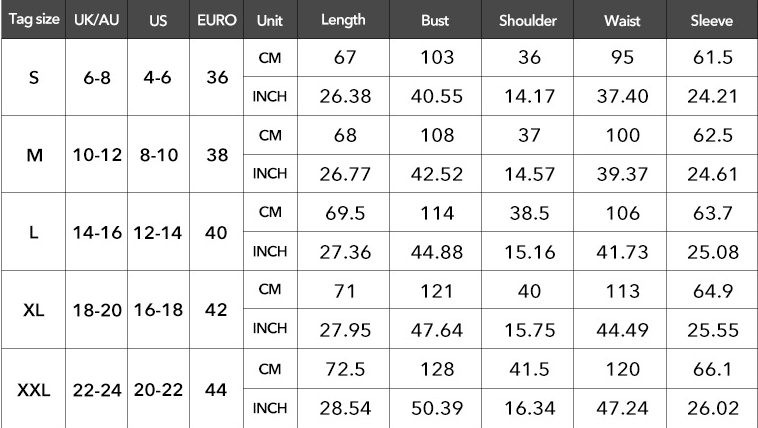Click the bust value 47.64
The width and height of the screenshot is (758, 428).
click(x=437, y=330)
